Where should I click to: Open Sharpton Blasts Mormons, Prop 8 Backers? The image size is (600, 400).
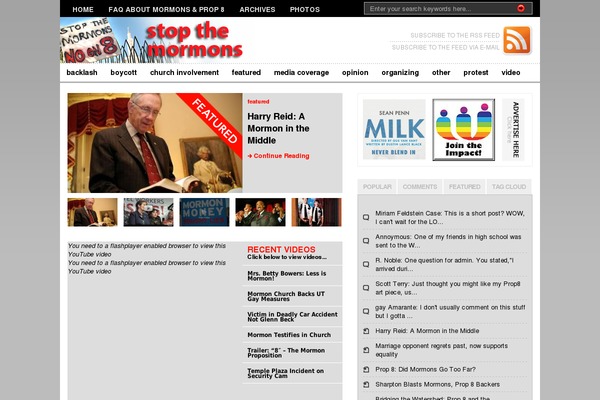pyautogui.click(x=437, y=385)
